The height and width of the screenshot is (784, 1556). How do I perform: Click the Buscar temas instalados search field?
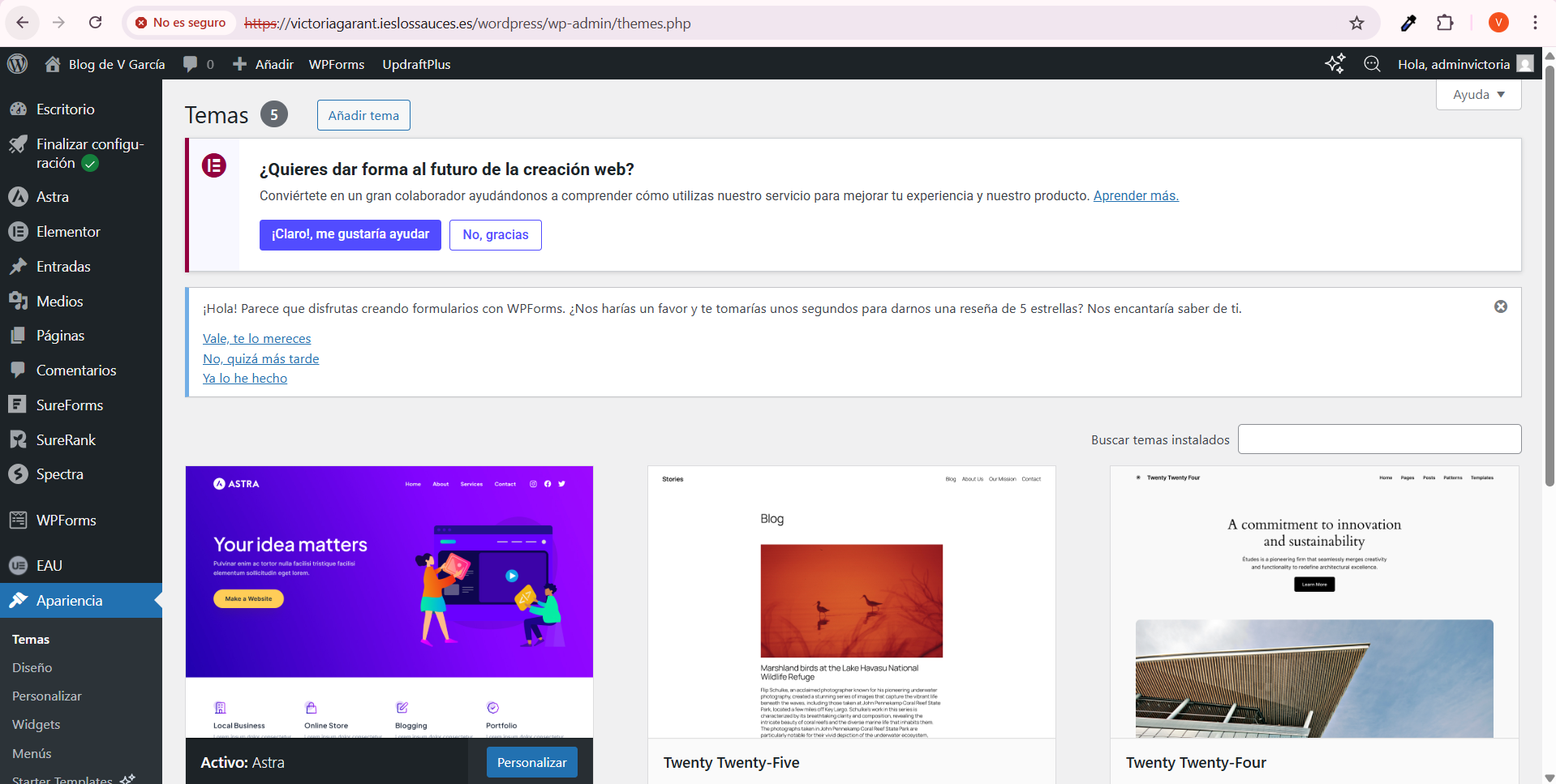[1379, 439]
